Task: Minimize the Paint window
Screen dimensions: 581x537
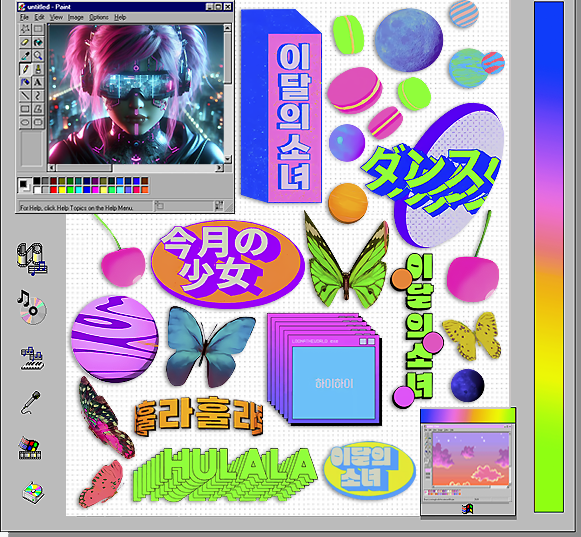Action: pos(210,7)
